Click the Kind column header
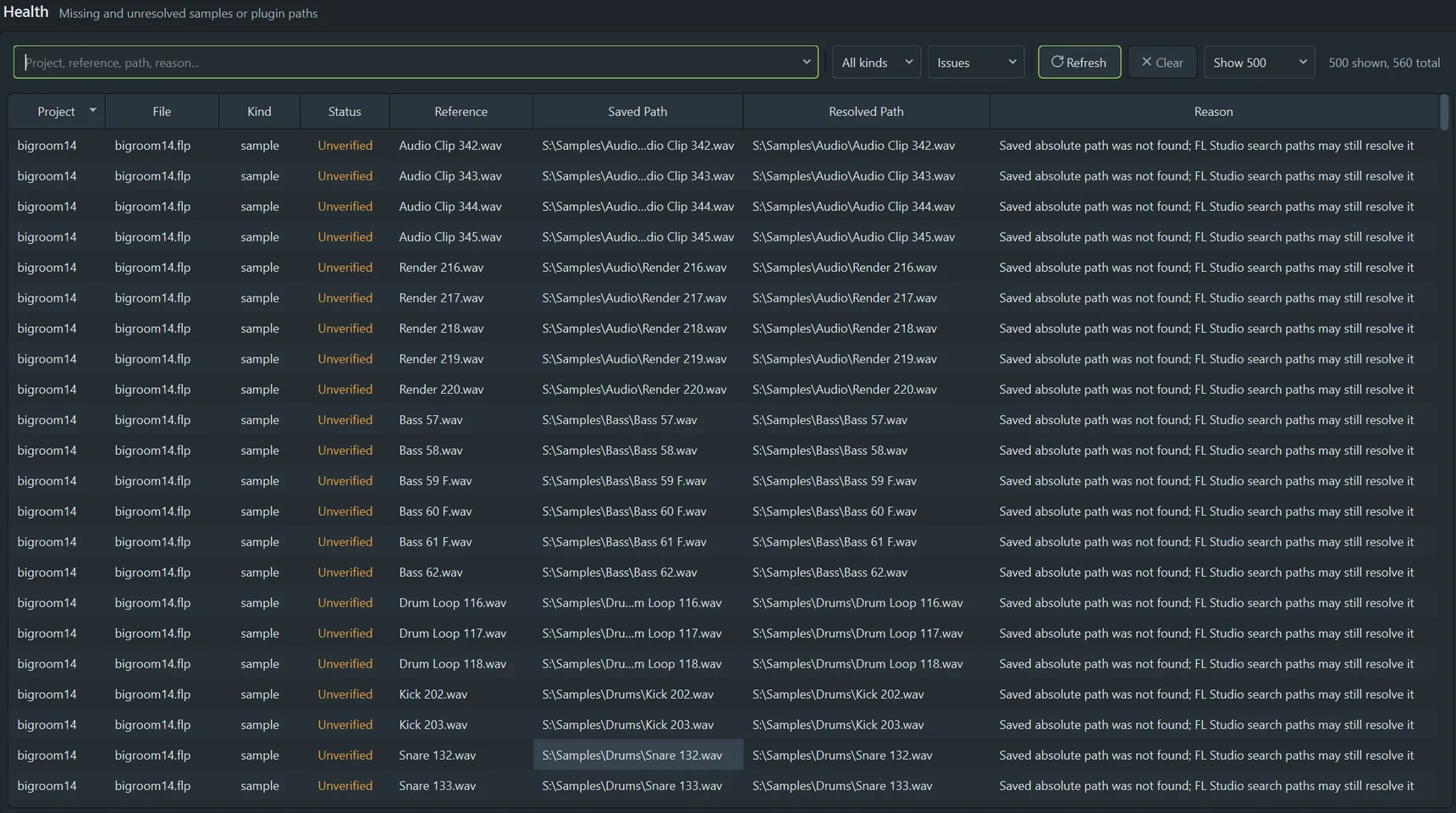Viewport: 1456px width, 813px height. click(259, 111)
